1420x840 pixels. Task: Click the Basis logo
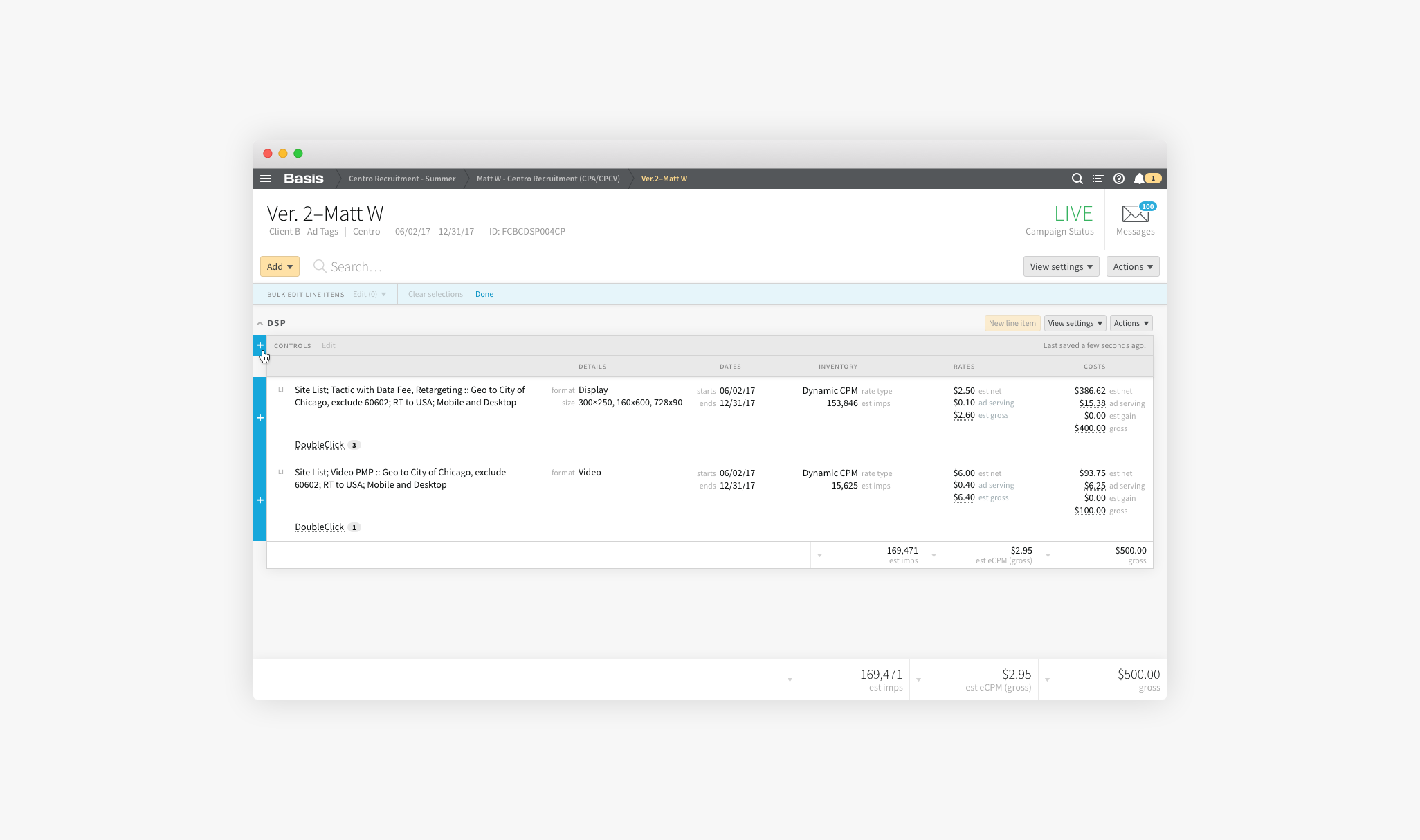(304, 179)
